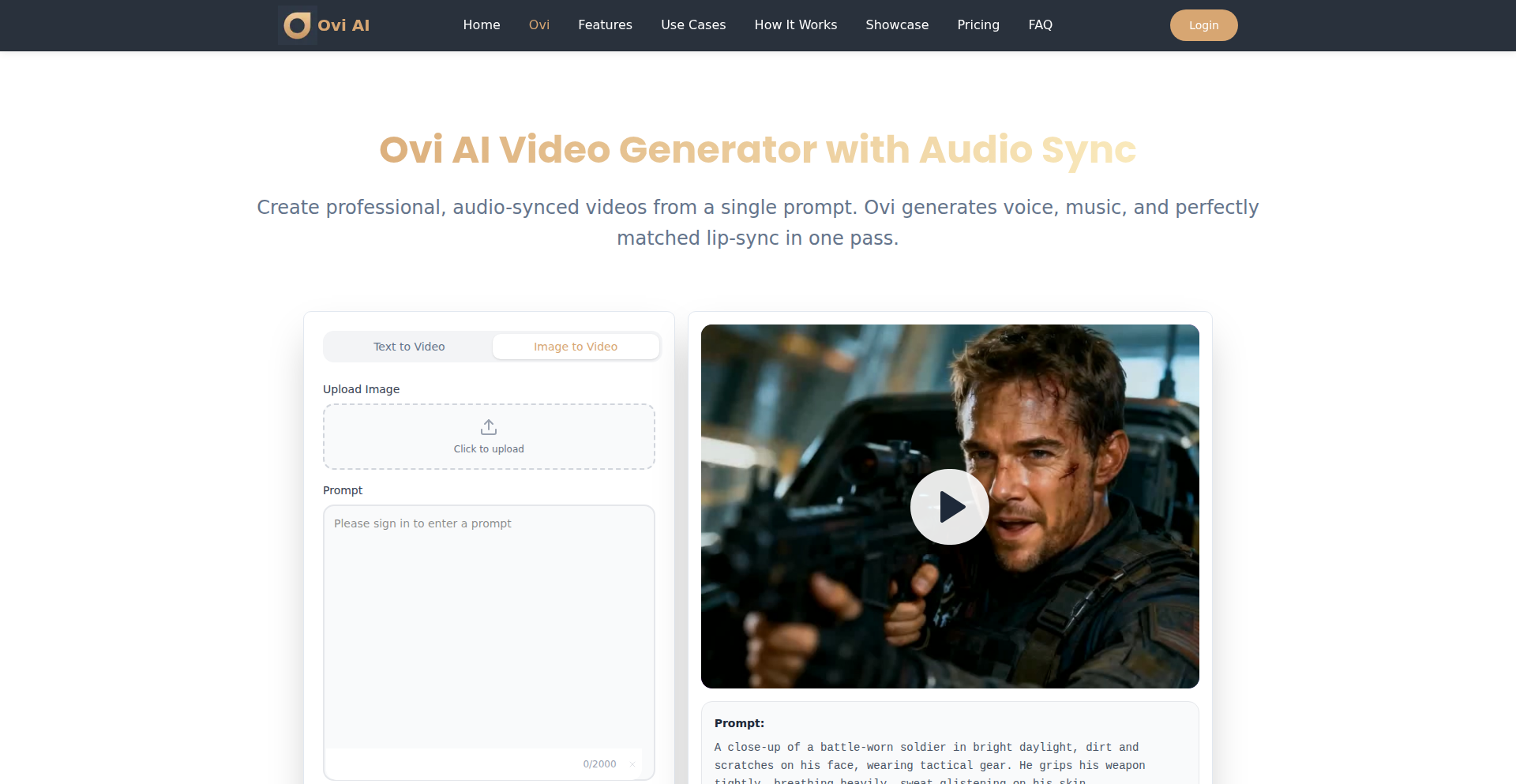Play the soldier showcase video
The image size is (1516, 784).
coord(949,507)
